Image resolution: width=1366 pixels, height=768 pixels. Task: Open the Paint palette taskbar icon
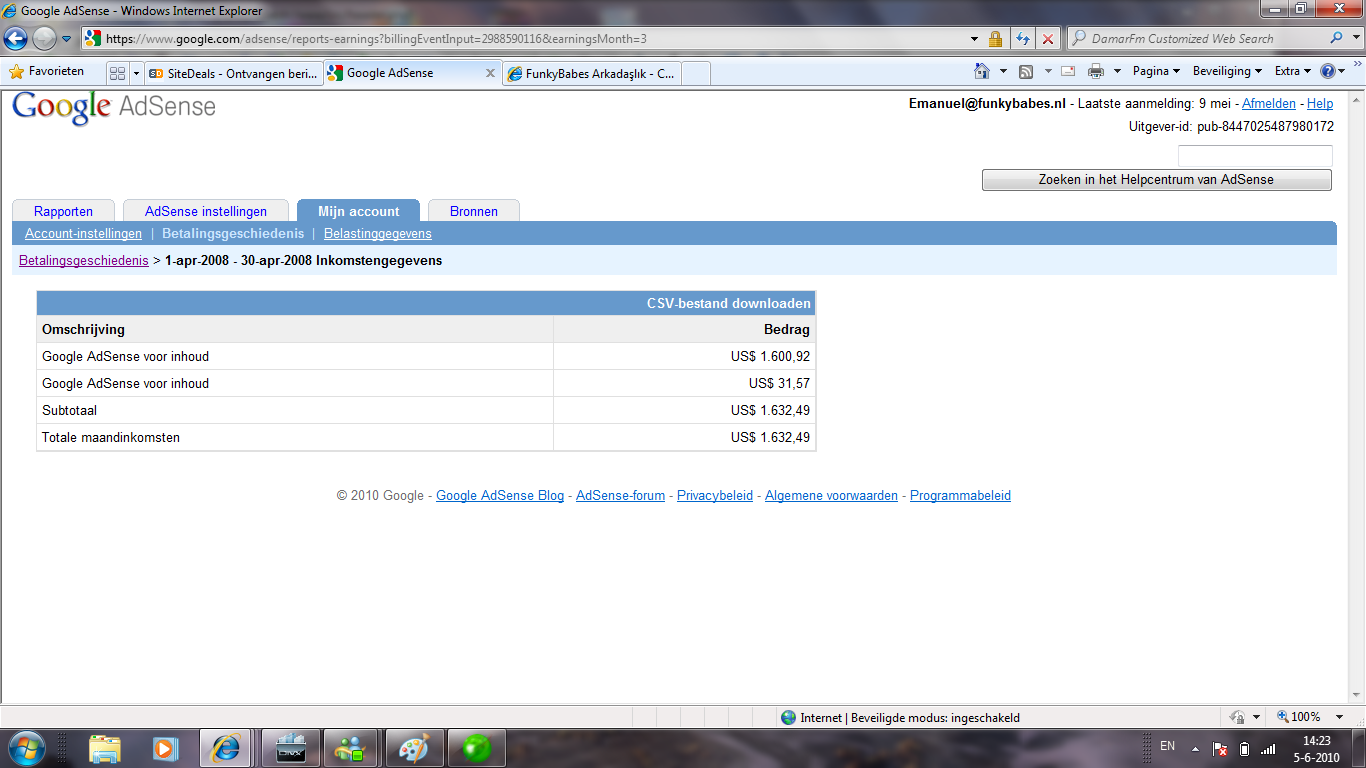(412, 748)
